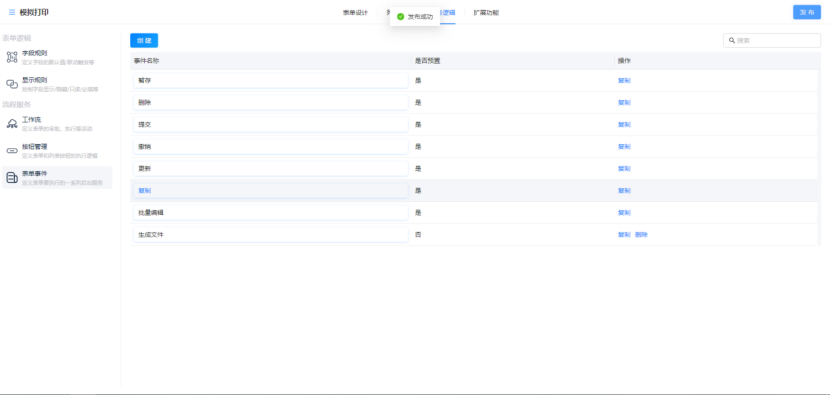The width and height of the screenshot is (830, 395).
Task: Click the 更新 event name field
Action: (x=270, y=168)
